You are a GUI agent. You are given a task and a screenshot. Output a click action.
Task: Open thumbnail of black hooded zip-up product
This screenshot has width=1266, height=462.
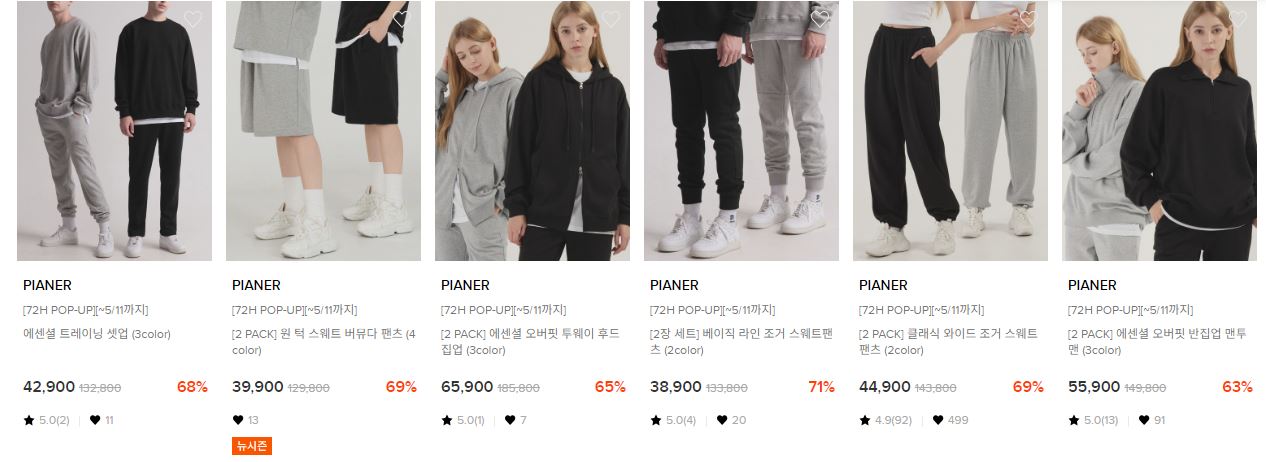(532, 131)
